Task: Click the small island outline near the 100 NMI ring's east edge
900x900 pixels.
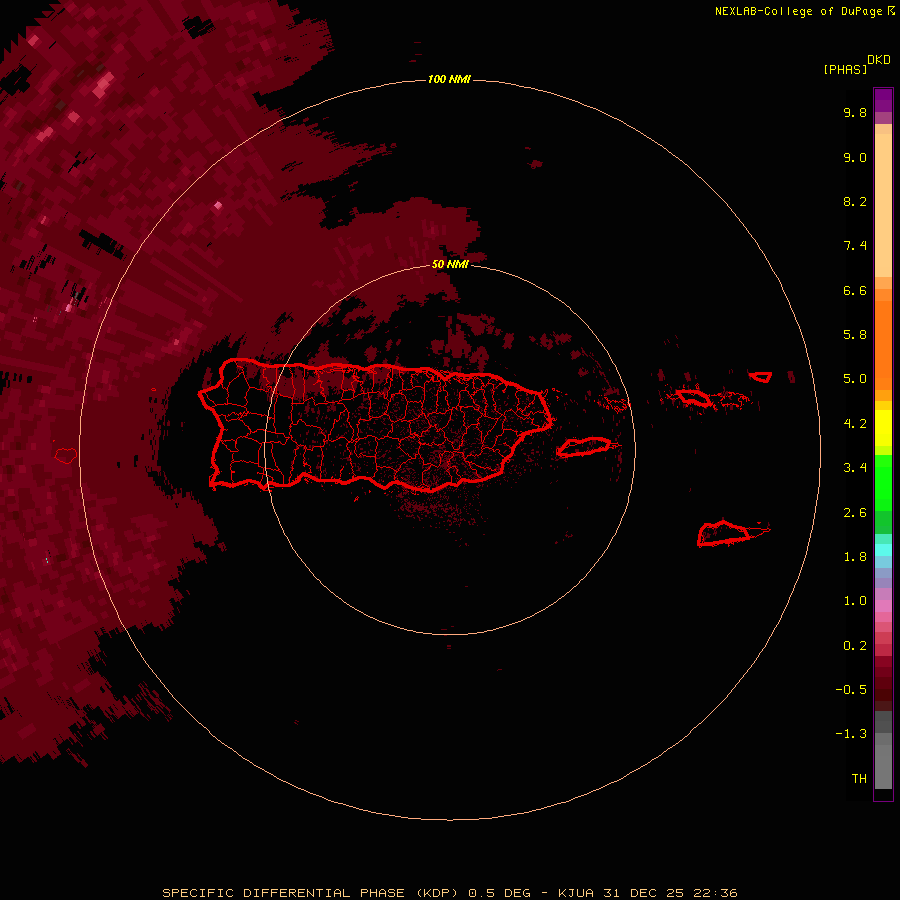Action: pos(761,377)
